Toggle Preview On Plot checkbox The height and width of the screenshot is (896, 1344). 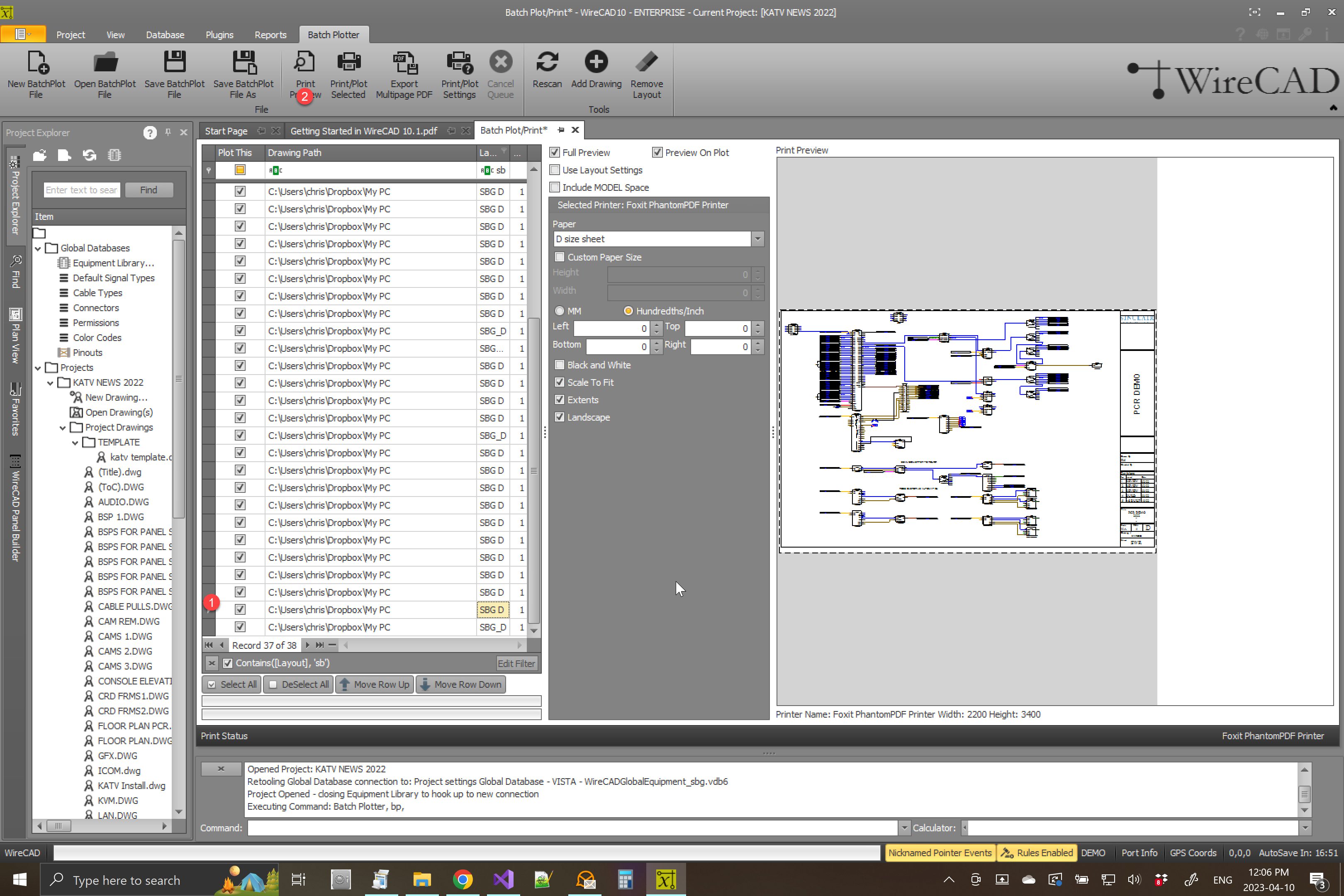point(657,153)
